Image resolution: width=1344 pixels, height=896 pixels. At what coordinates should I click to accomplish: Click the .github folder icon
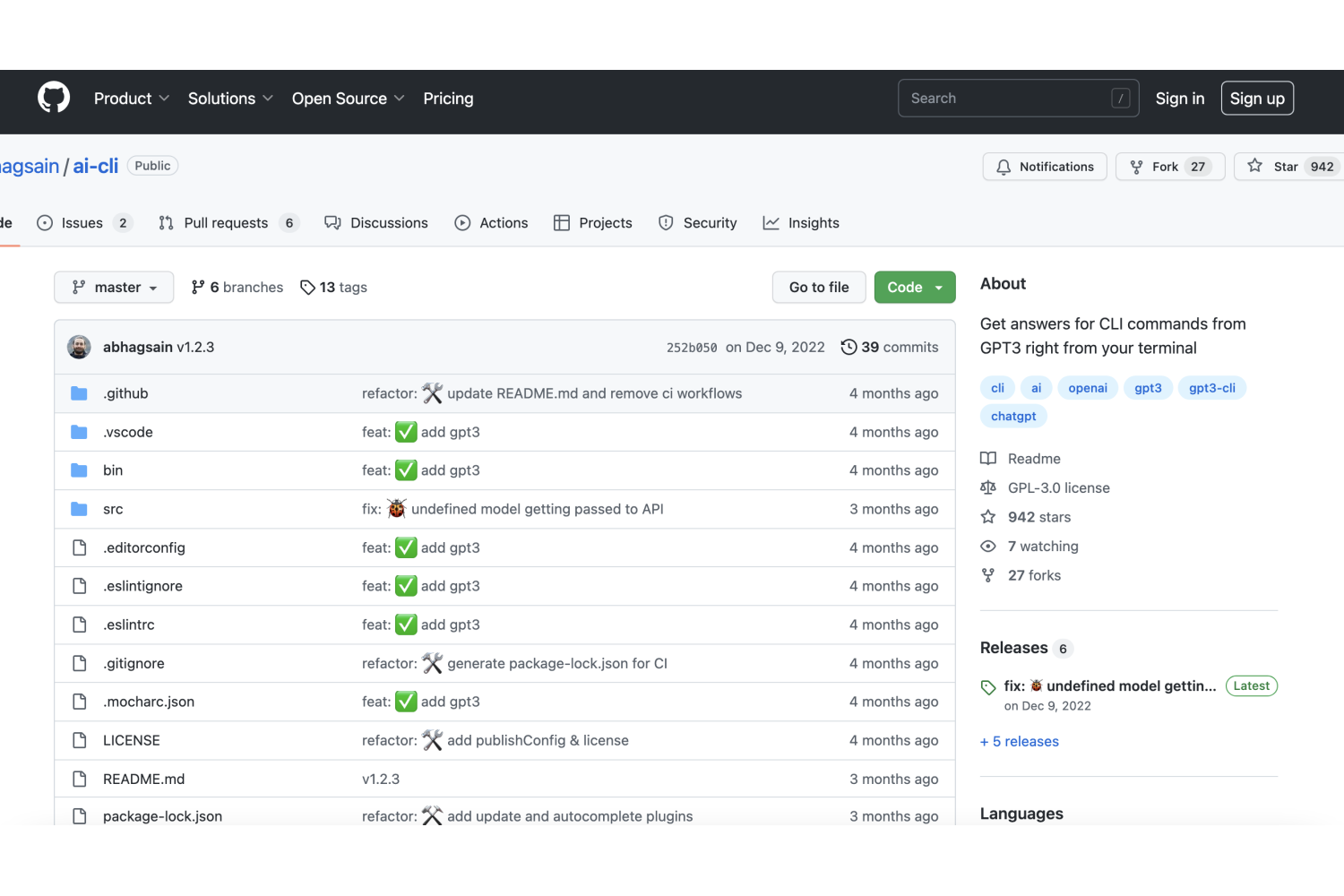pyautogui.click(x=79, y=393)
